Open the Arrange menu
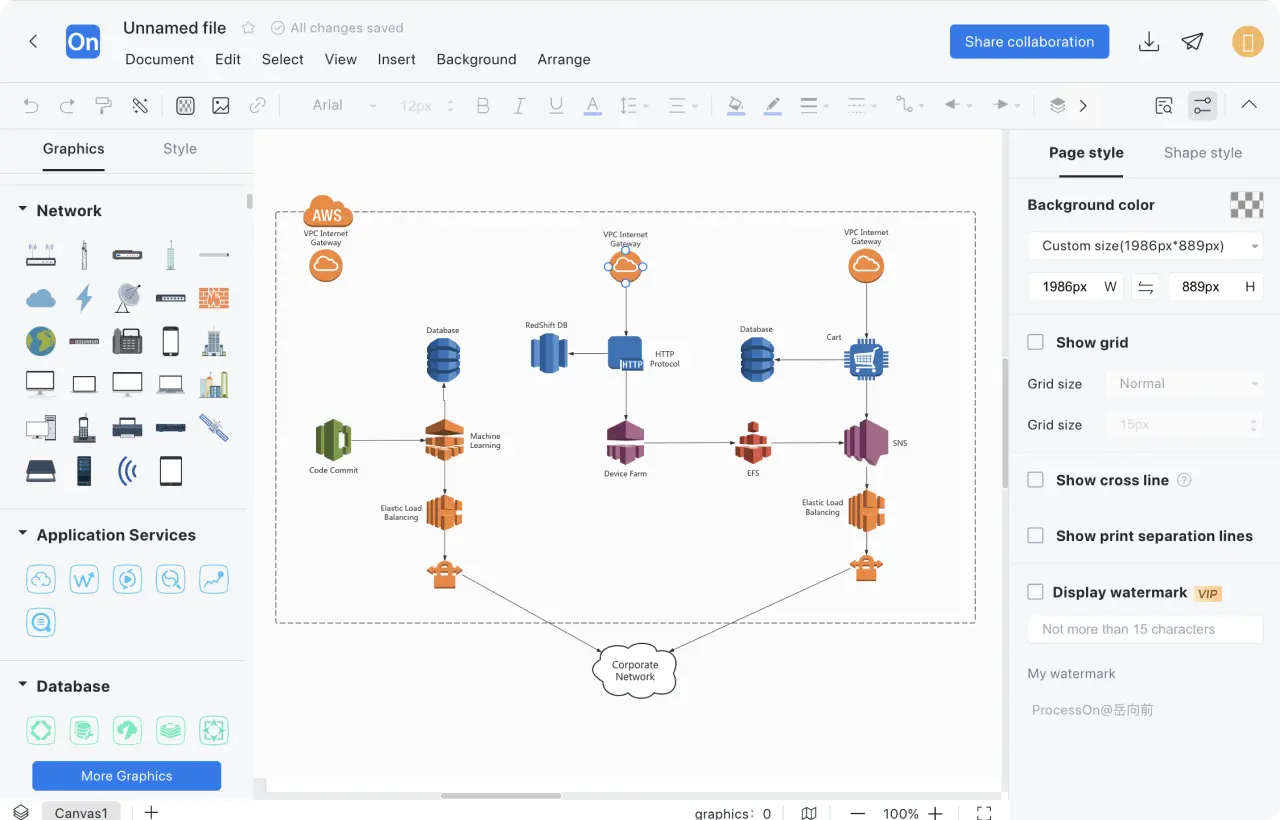1280x820 pixels. pyautogui.click(x=563, y=59)
